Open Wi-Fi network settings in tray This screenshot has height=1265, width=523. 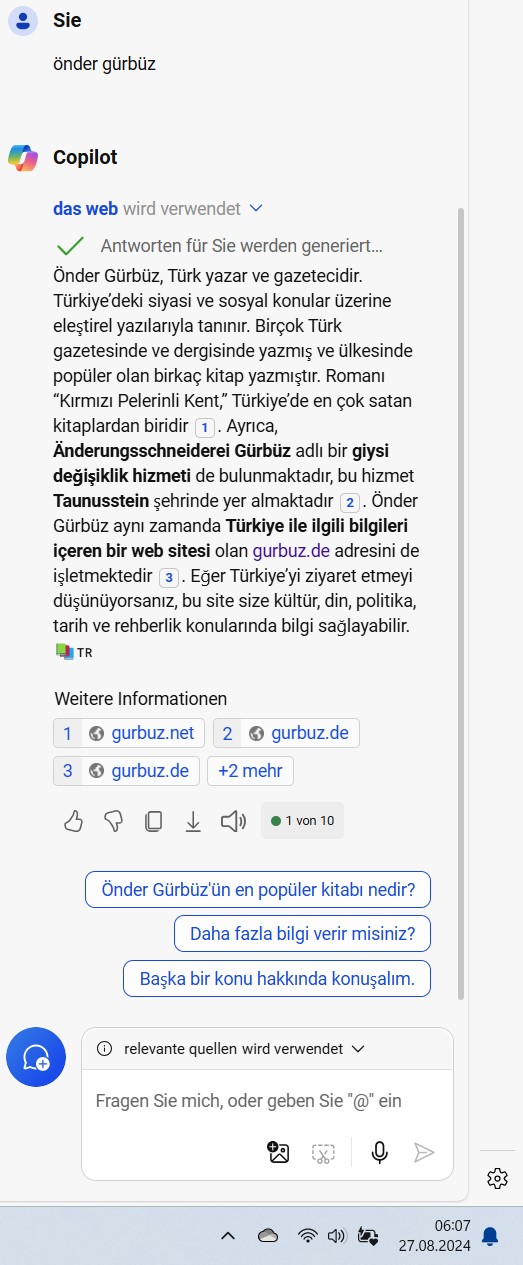[x=308, y=1236]
